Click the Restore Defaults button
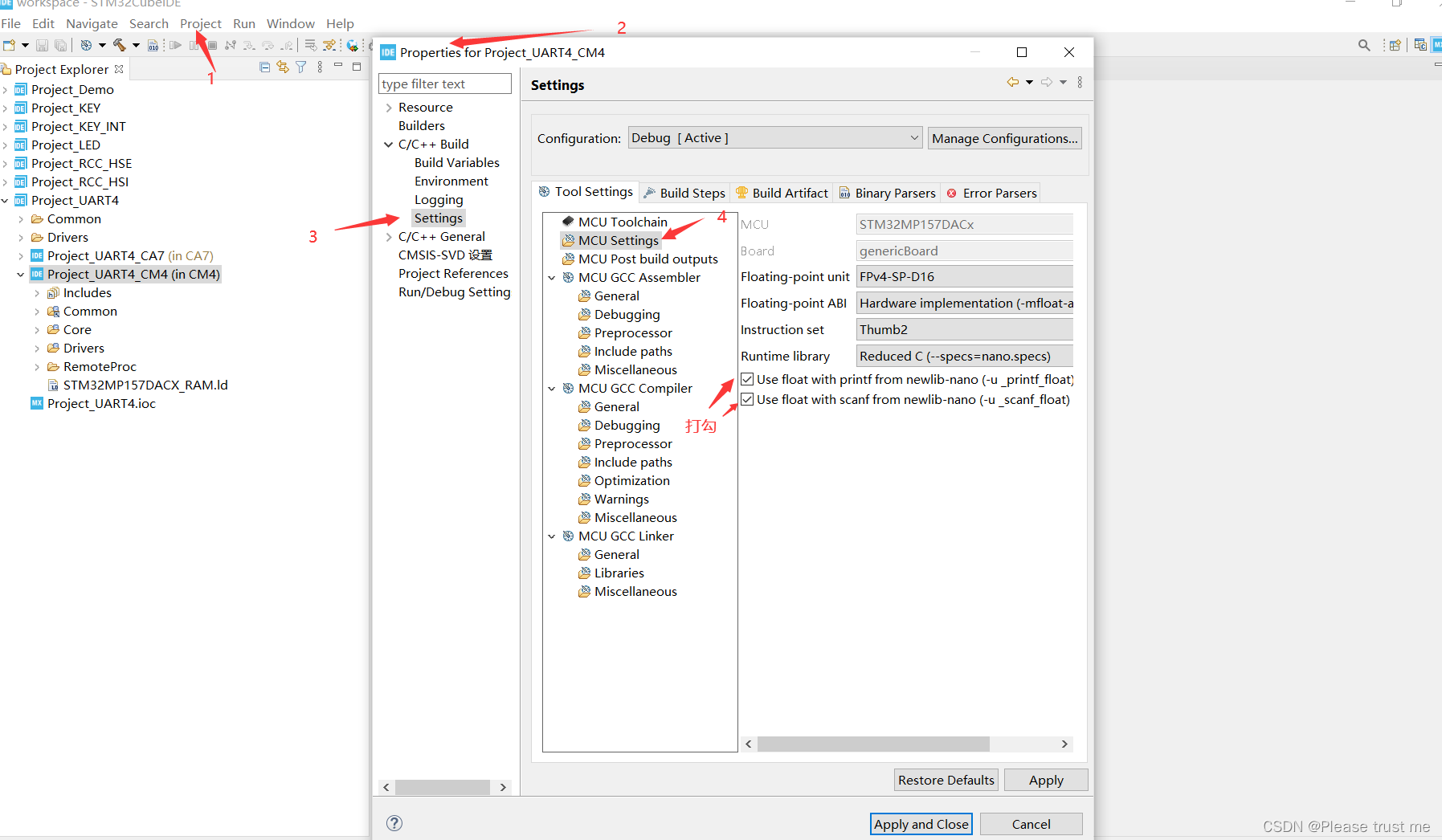The image size is (1442, 840). point(946,780)
